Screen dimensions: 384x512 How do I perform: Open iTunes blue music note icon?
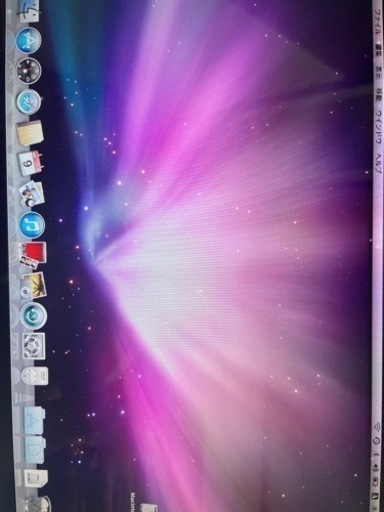[x=32, y=224]
